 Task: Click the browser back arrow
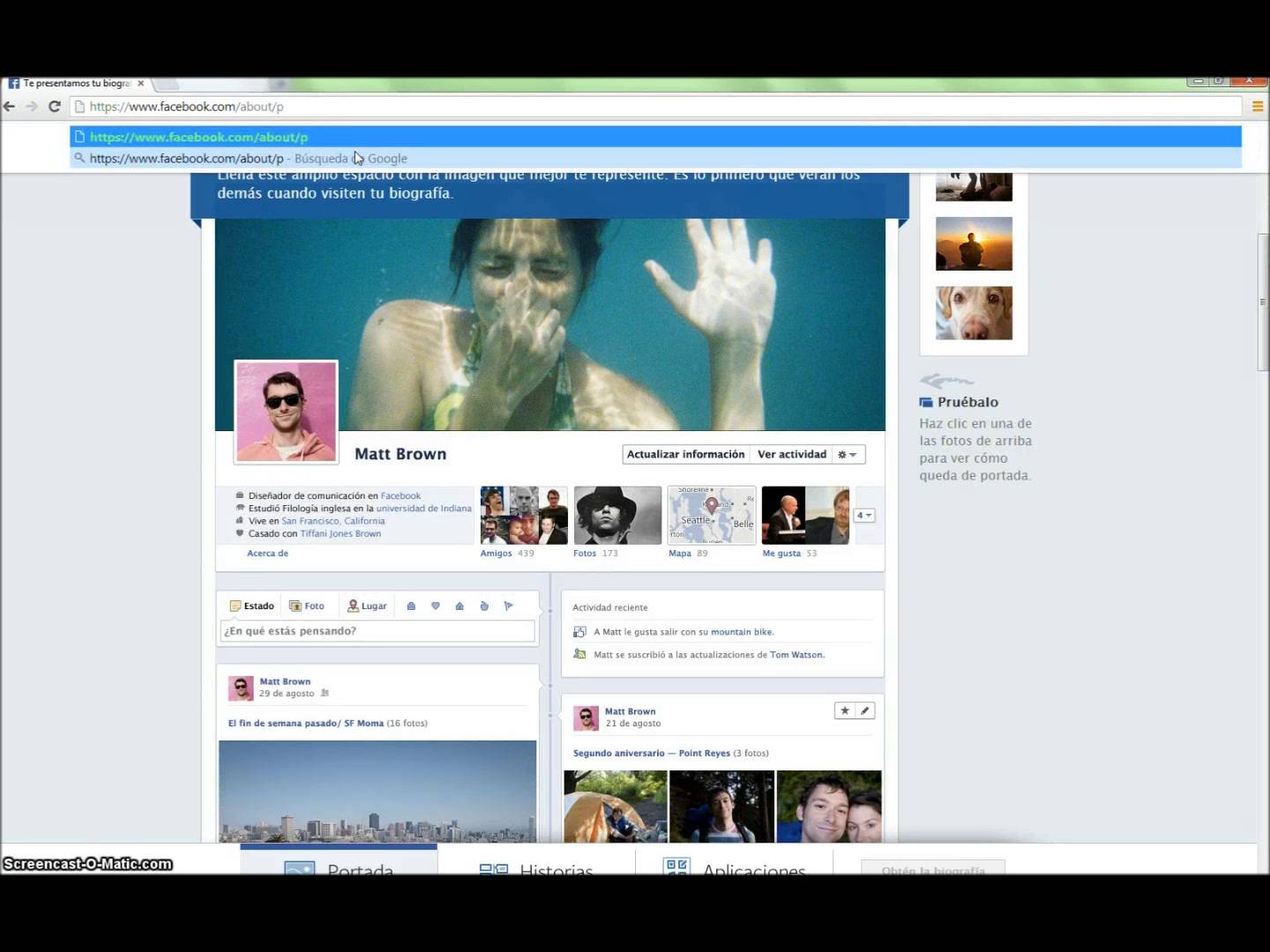[x=10, y=107]
